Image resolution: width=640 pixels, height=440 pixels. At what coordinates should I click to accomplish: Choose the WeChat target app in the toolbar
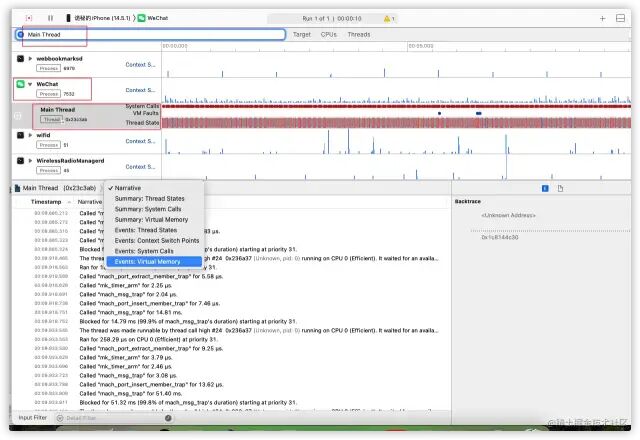(x=153, y=18)
